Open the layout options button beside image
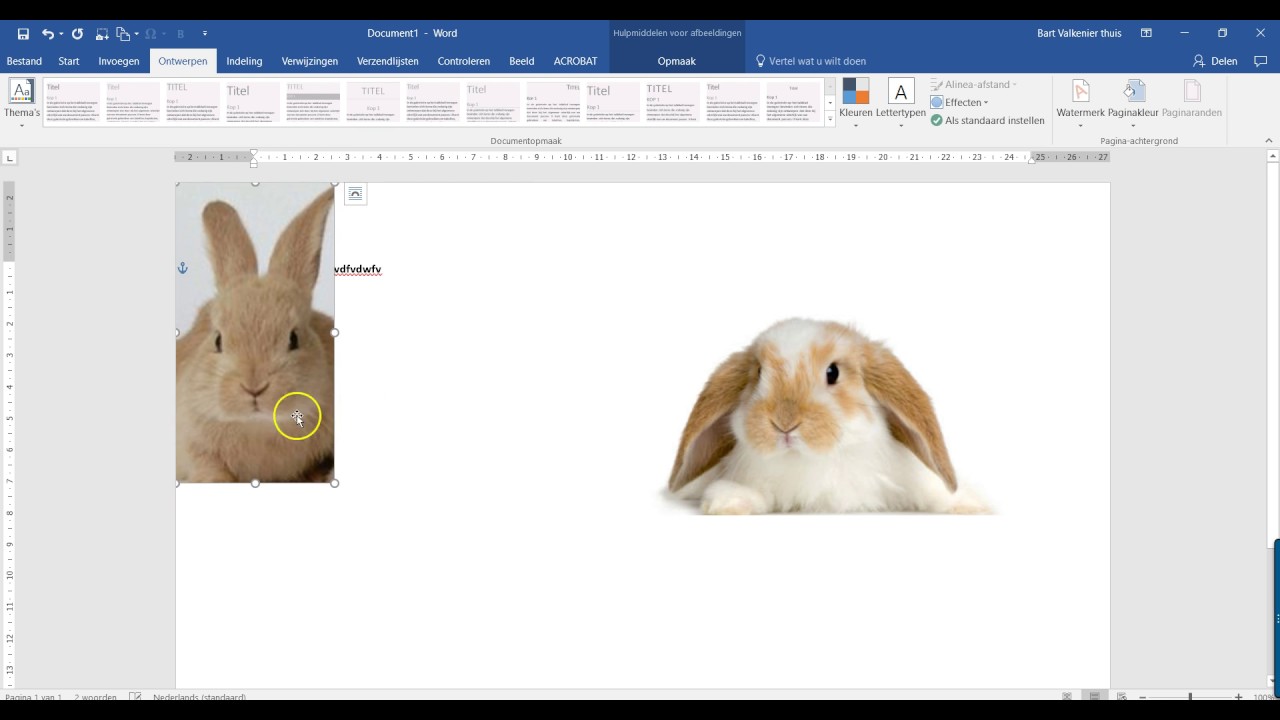The image size is (1280, 720). coord(355,194)
